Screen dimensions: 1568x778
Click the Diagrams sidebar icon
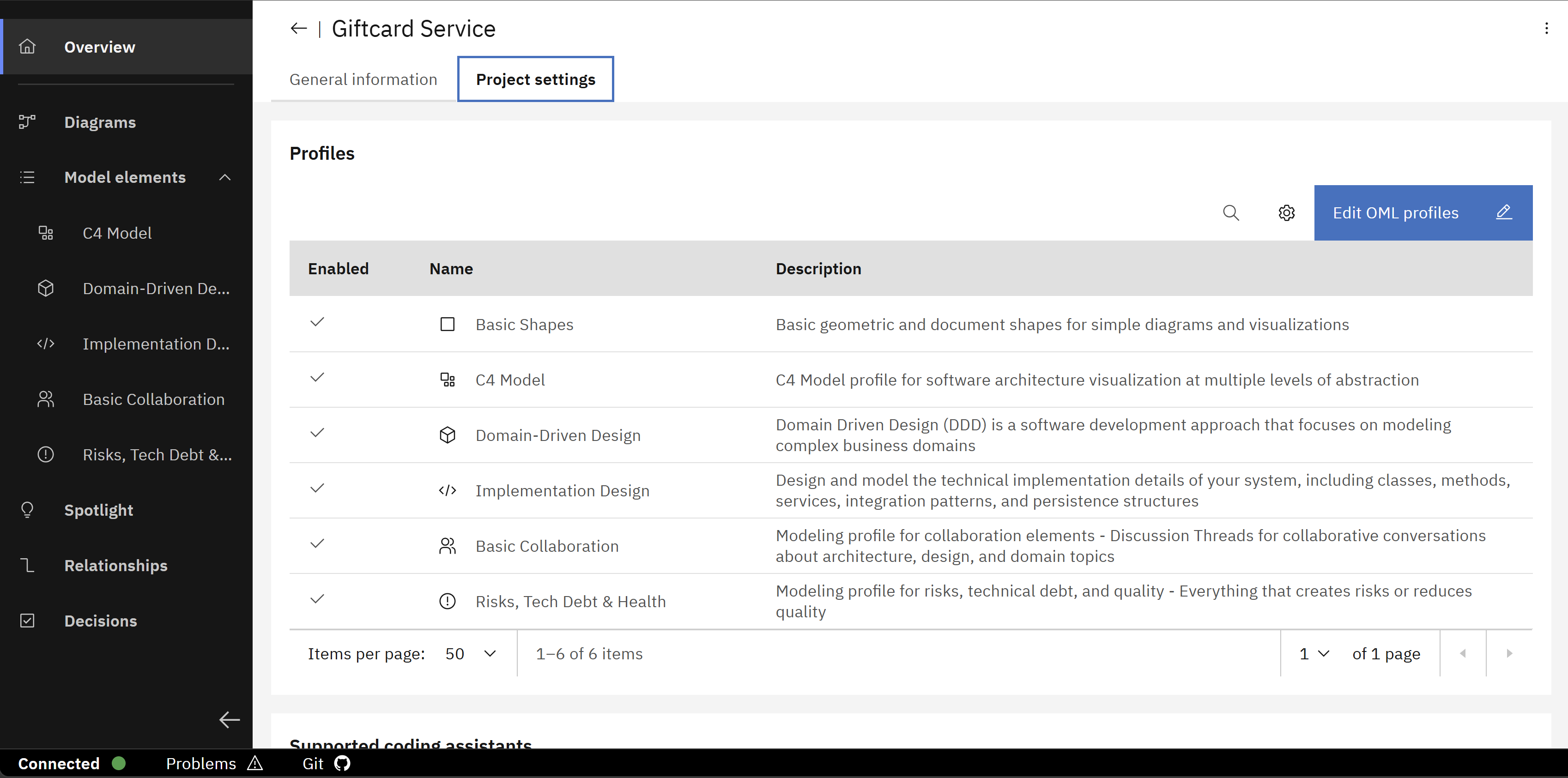tap(27, 121)
